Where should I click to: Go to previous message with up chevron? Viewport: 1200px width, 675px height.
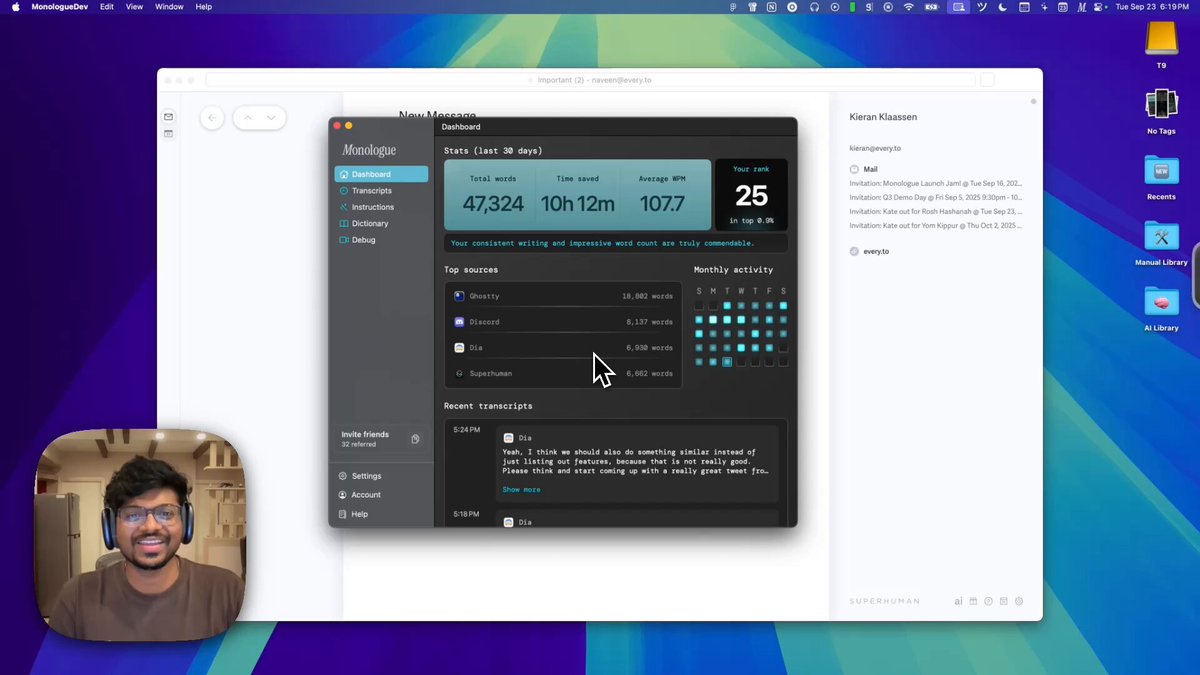pos(247,118)
